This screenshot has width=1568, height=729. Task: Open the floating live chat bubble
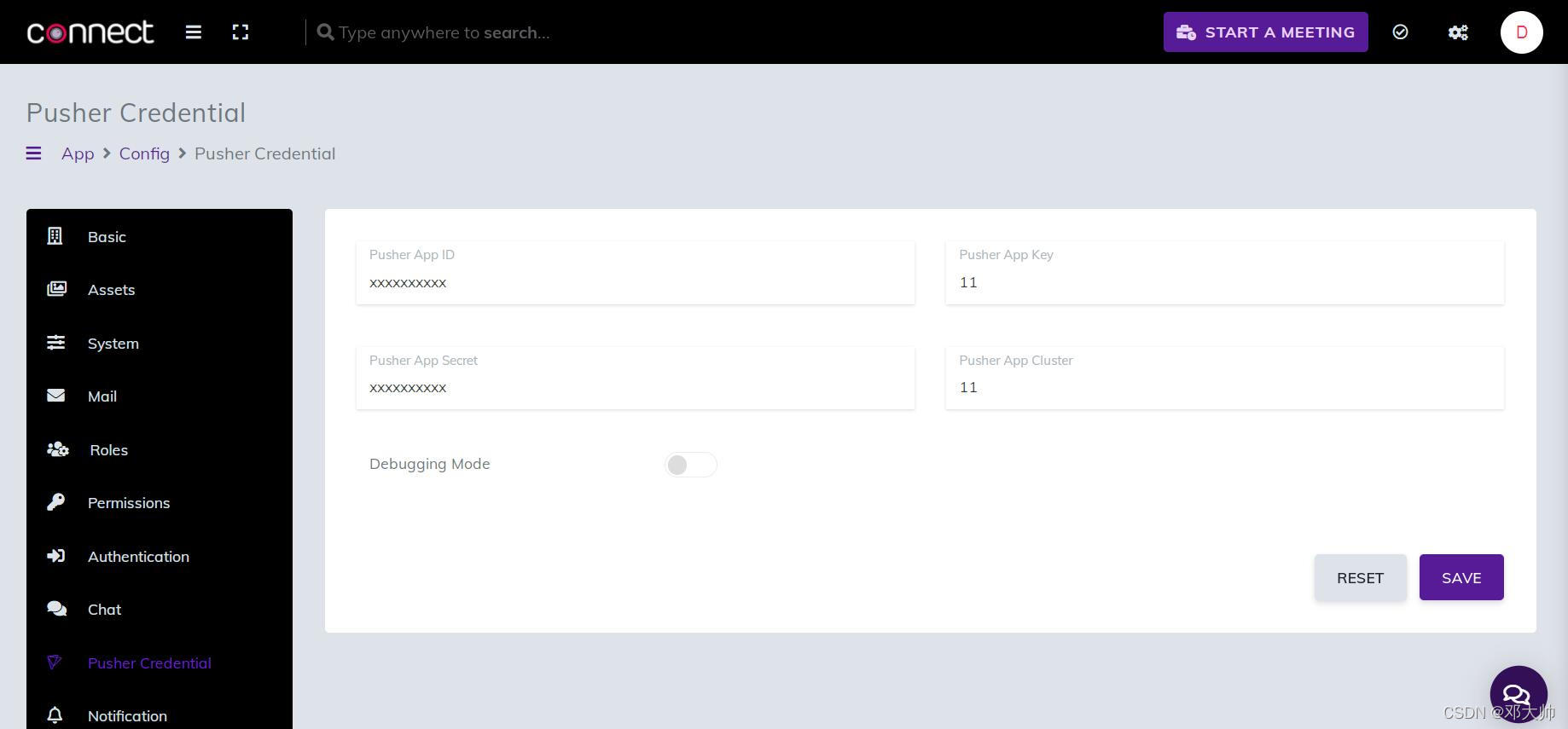1518,694
